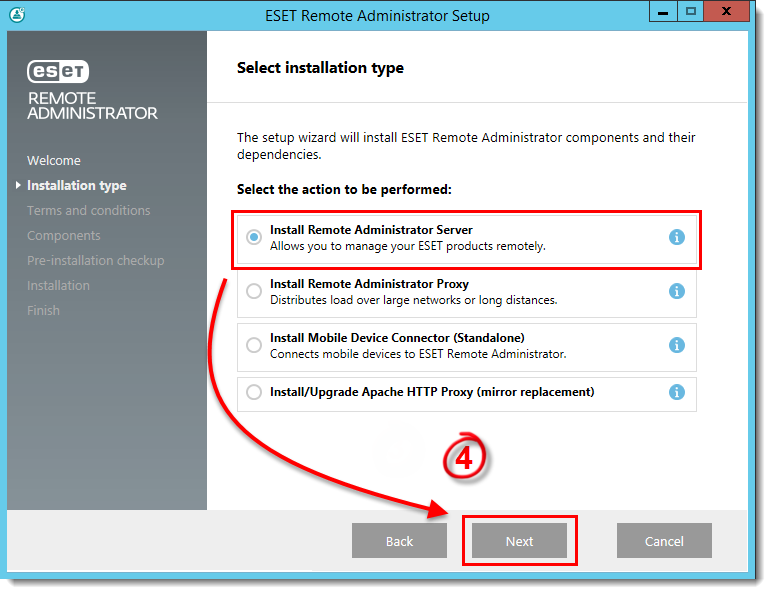Click 'Select the action to be performed:' label
771x594 pixels.
click(x=344, y=190)
